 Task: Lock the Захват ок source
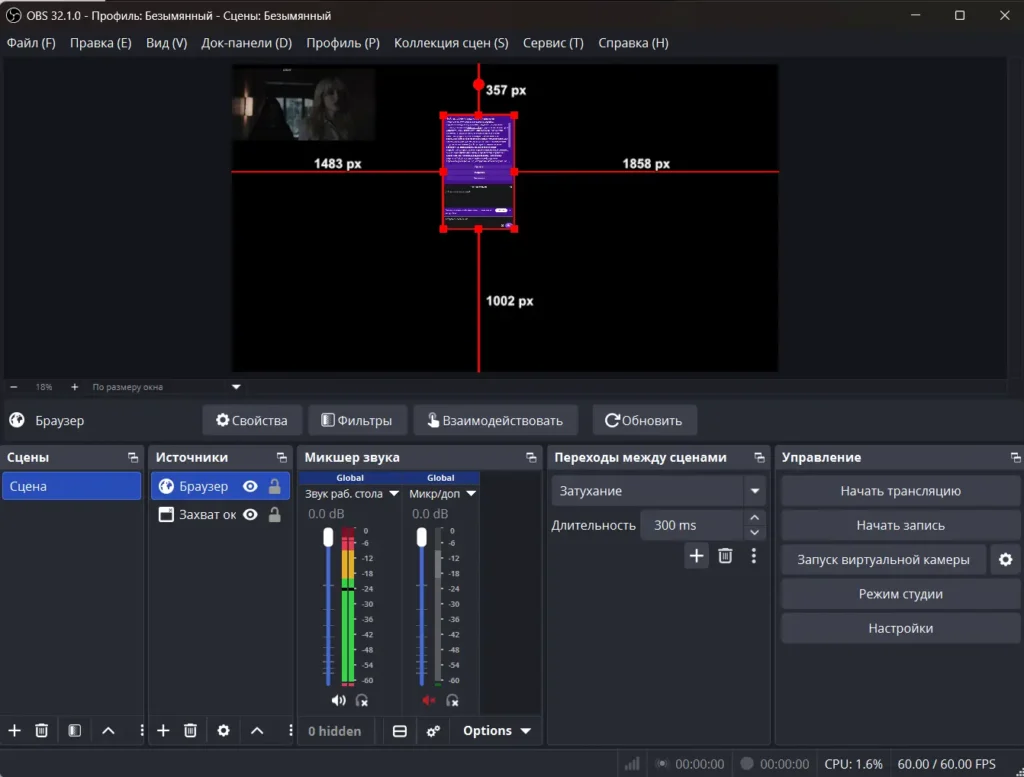274,515
